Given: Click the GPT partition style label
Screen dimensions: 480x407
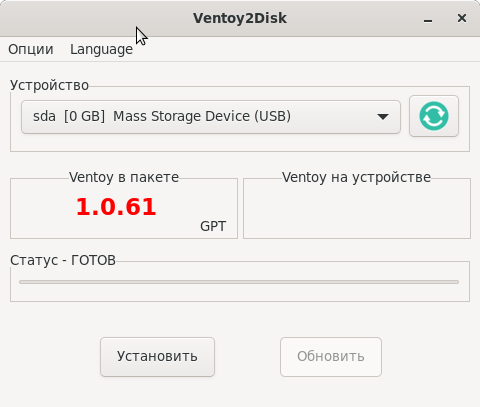Looking at the screenshot, I should tap(213, 226).
